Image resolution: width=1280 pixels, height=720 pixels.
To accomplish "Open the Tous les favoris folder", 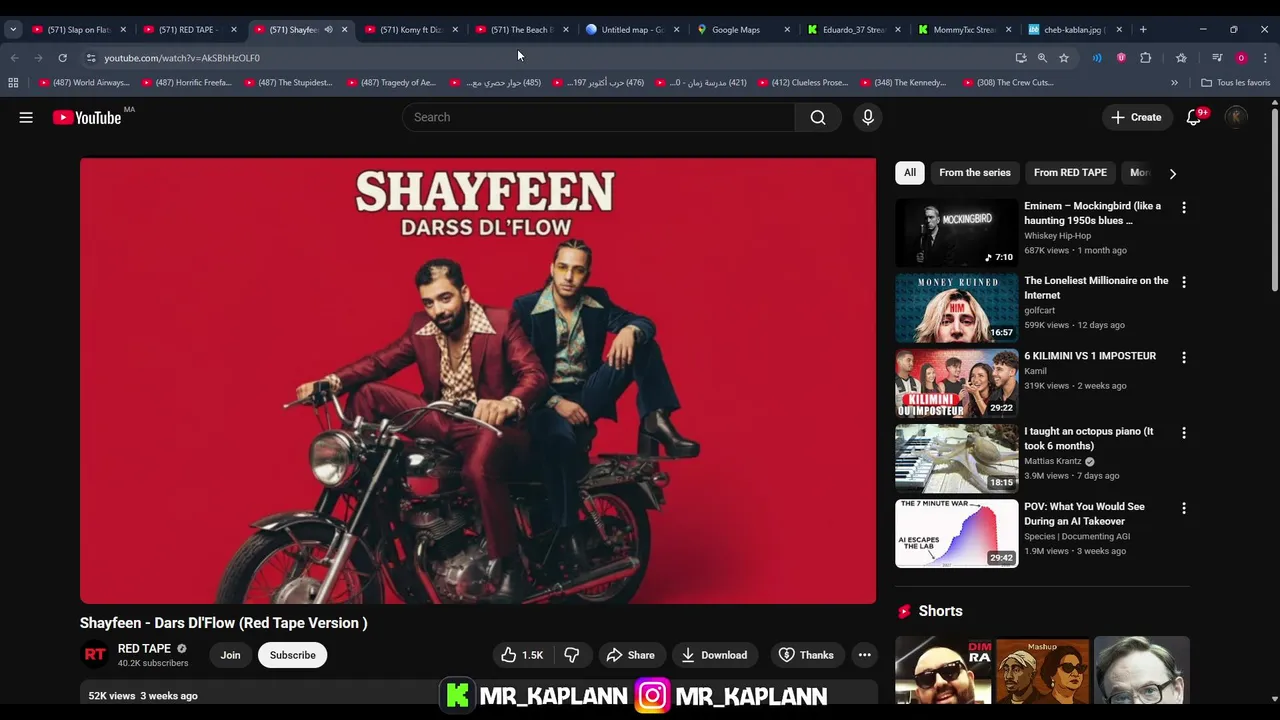I will pyautogui.click(x=1236, y=82).
